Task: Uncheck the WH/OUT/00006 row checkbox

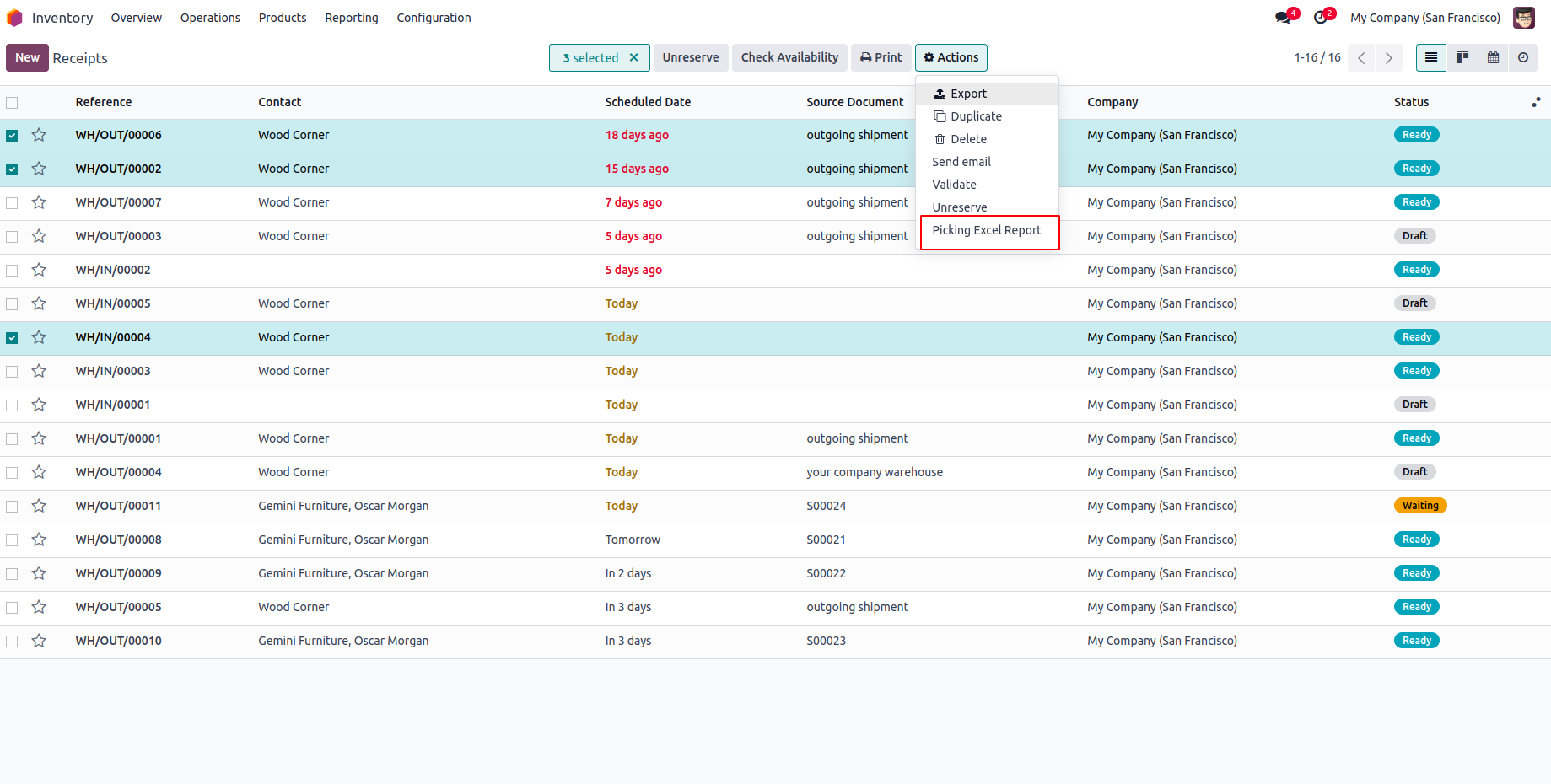Action: coord(12,135)
